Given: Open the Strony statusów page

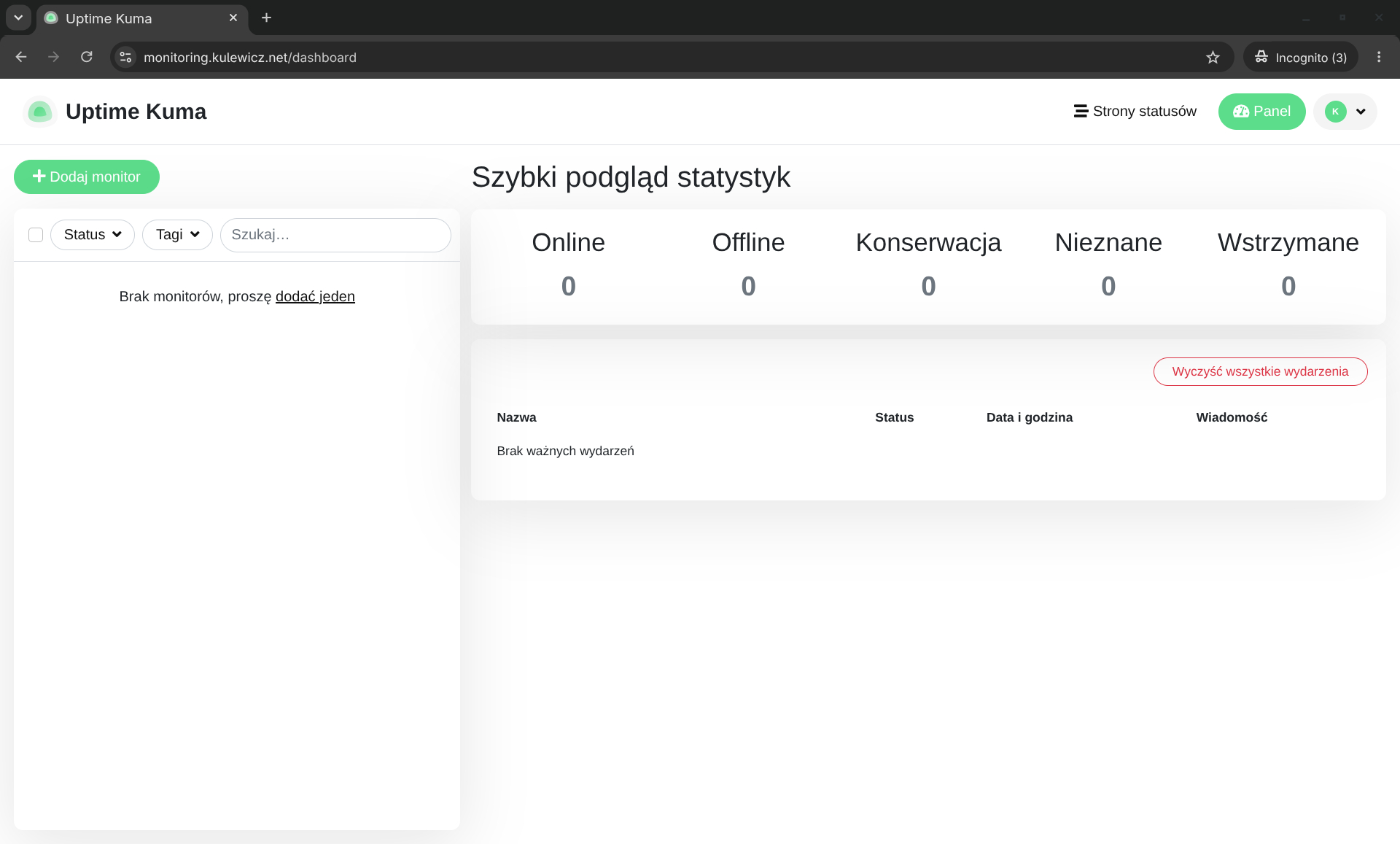Looking at the screenshot, I should (1135, 111).
